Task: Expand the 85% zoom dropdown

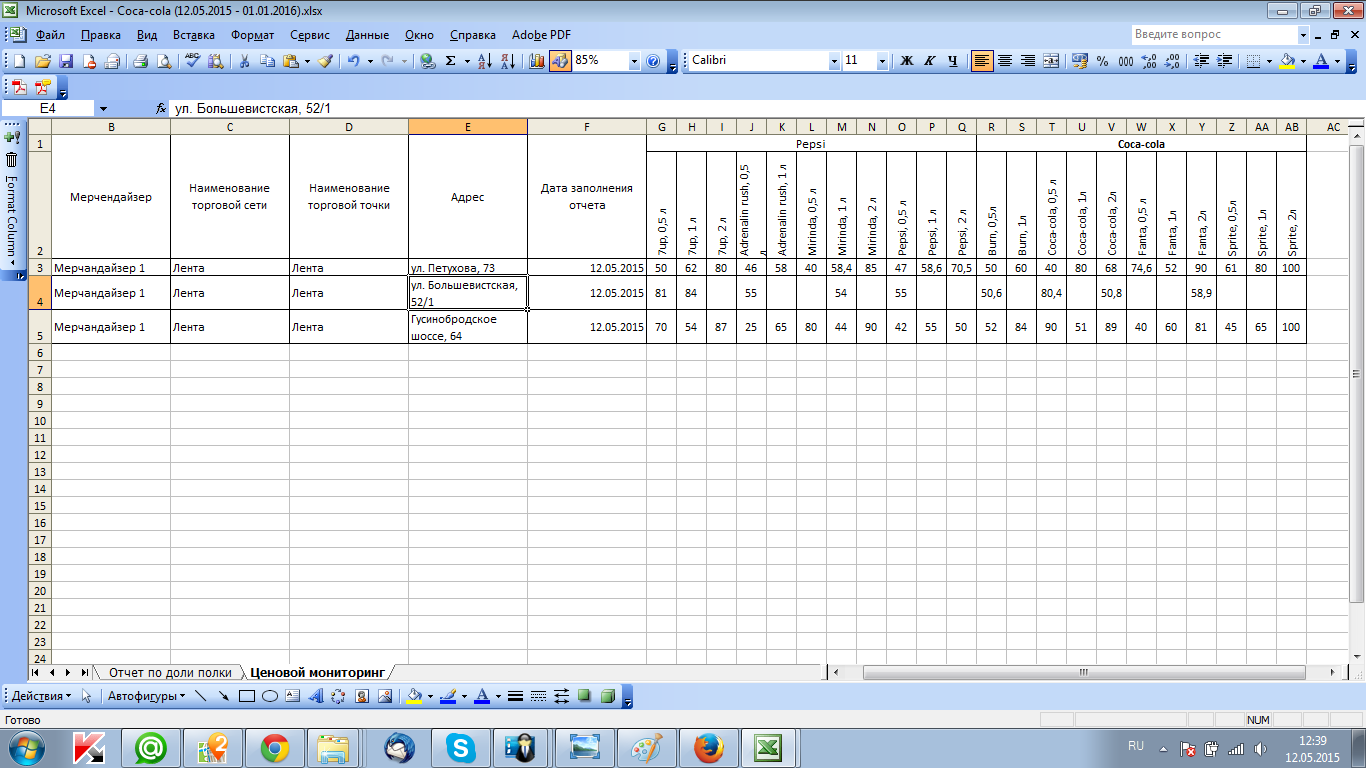Action: (x=634, y=61)
